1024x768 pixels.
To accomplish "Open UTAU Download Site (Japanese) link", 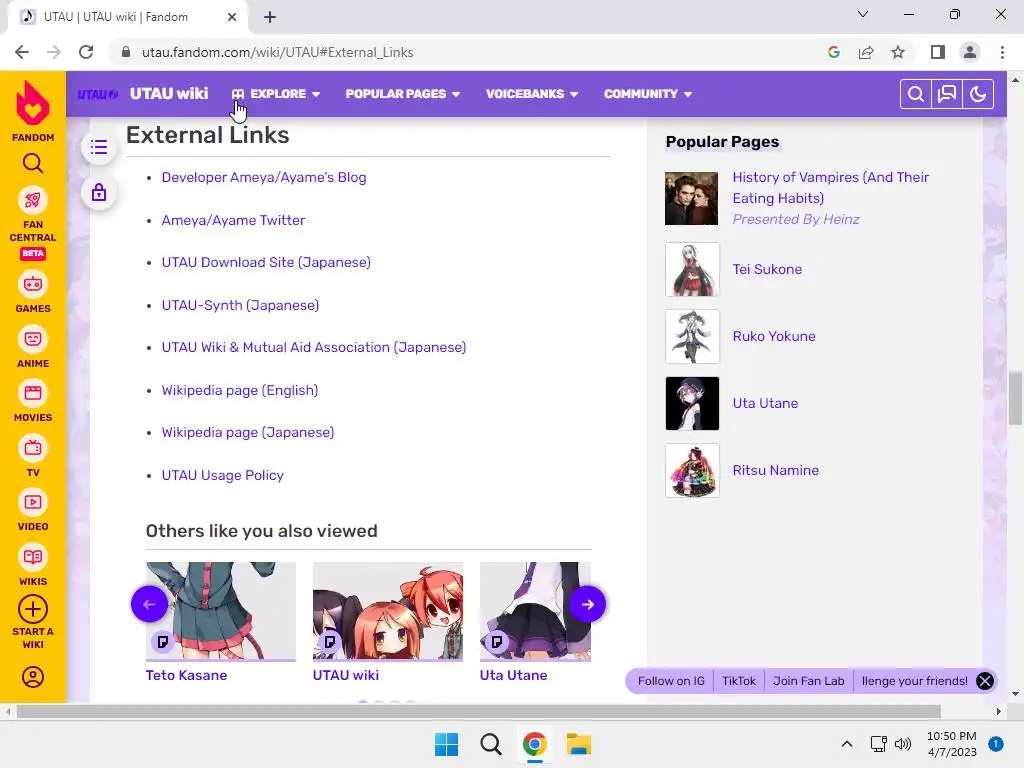I will click(266, 263).
